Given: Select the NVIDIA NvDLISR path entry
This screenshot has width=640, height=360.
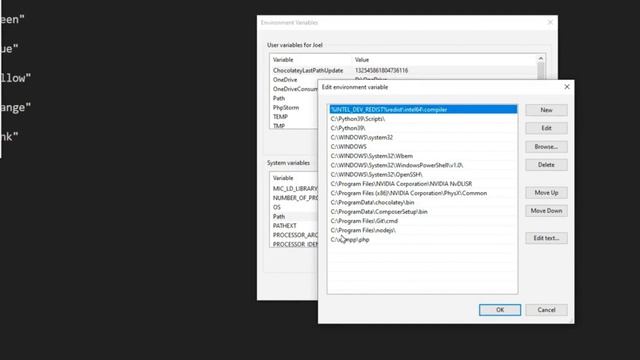Looking at the screenshot, I should (x=423, y=184).
